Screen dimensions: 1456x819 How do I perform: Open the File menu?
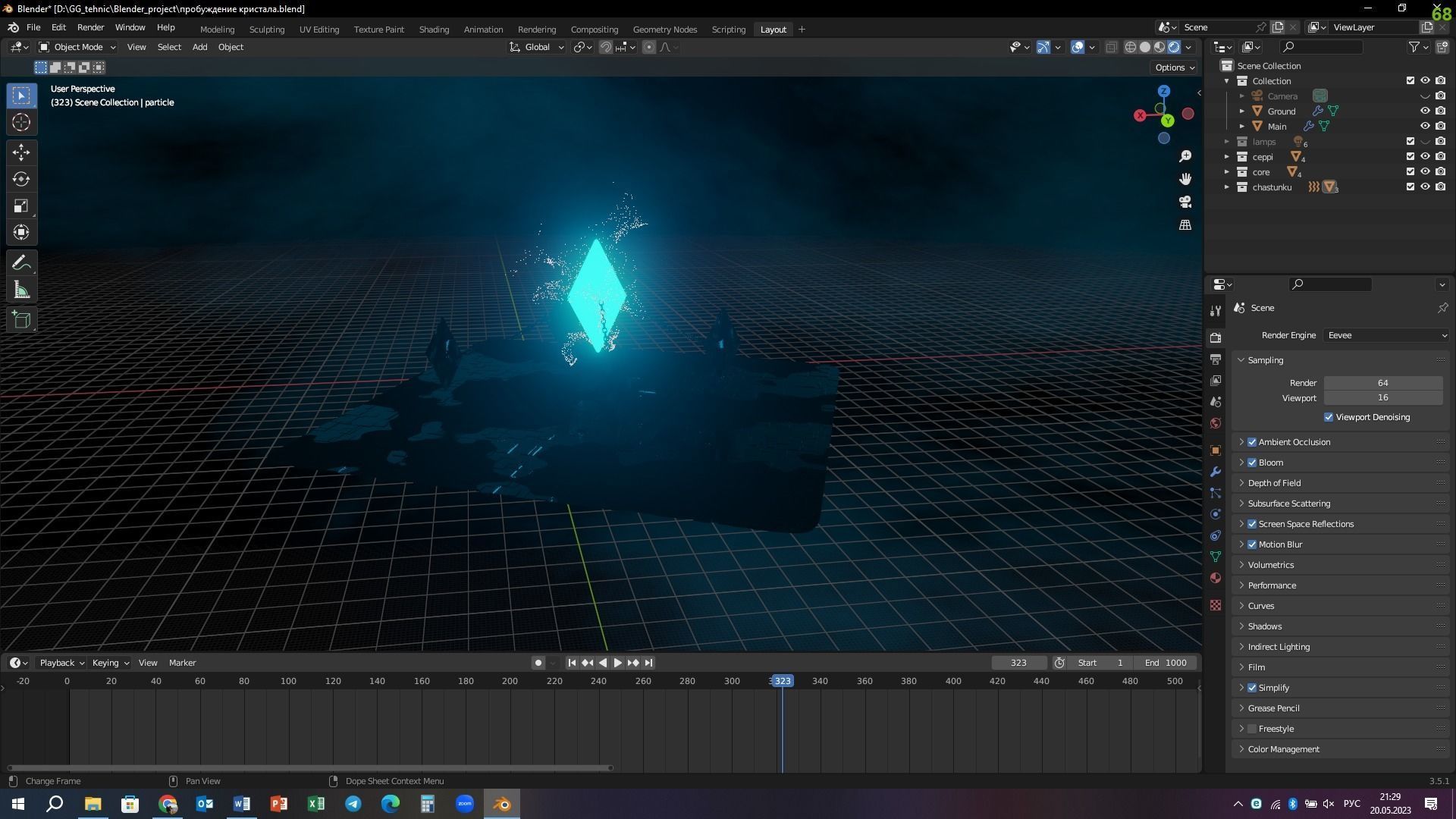(x=33, y=27)
